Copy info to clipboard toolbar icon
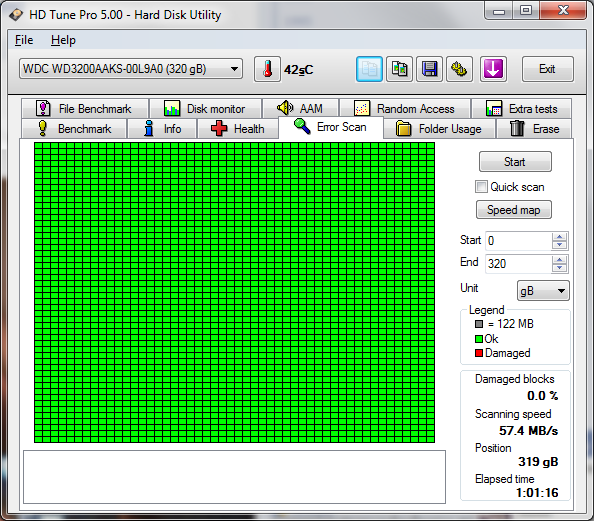 (369, 69)
